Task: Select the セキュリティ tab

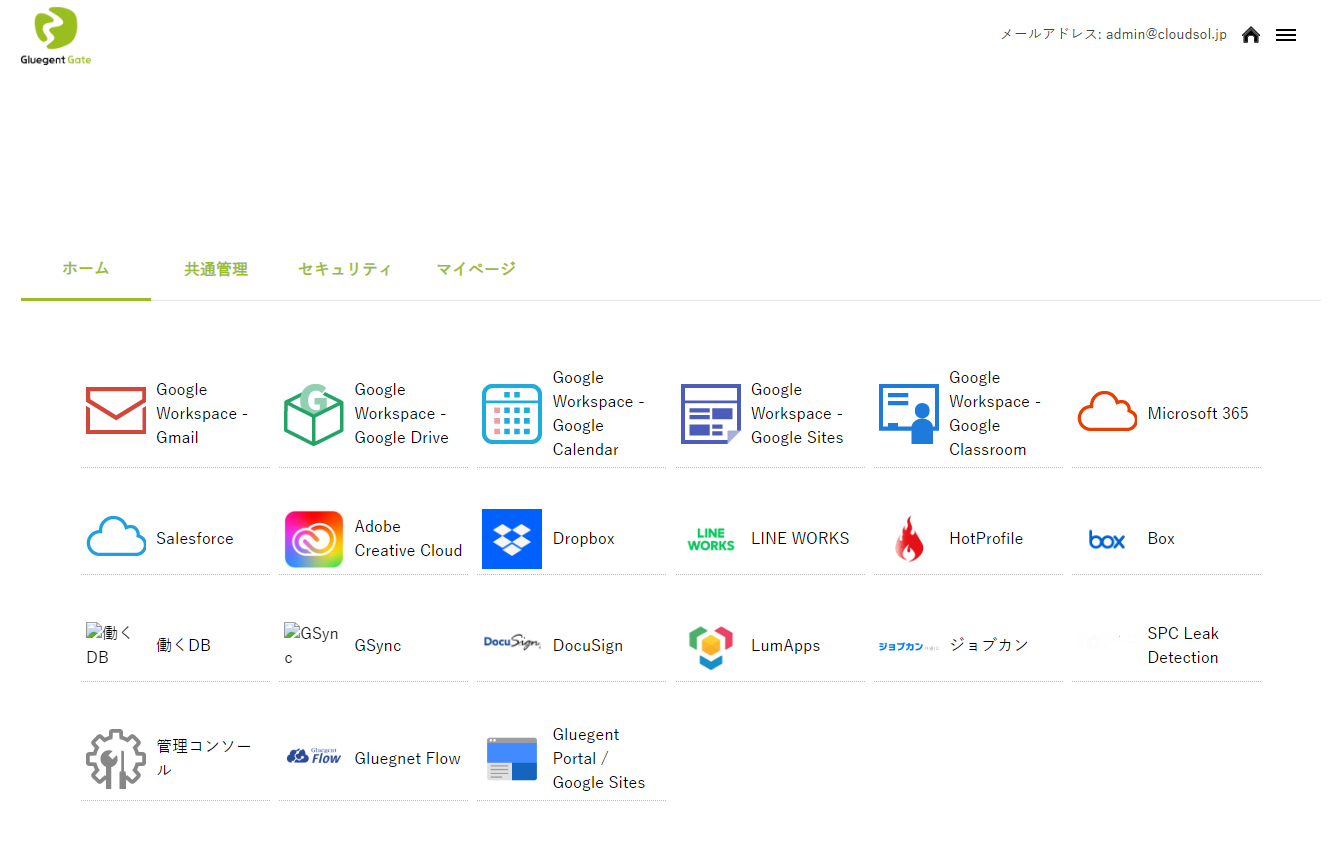Action: pos(344,269)
